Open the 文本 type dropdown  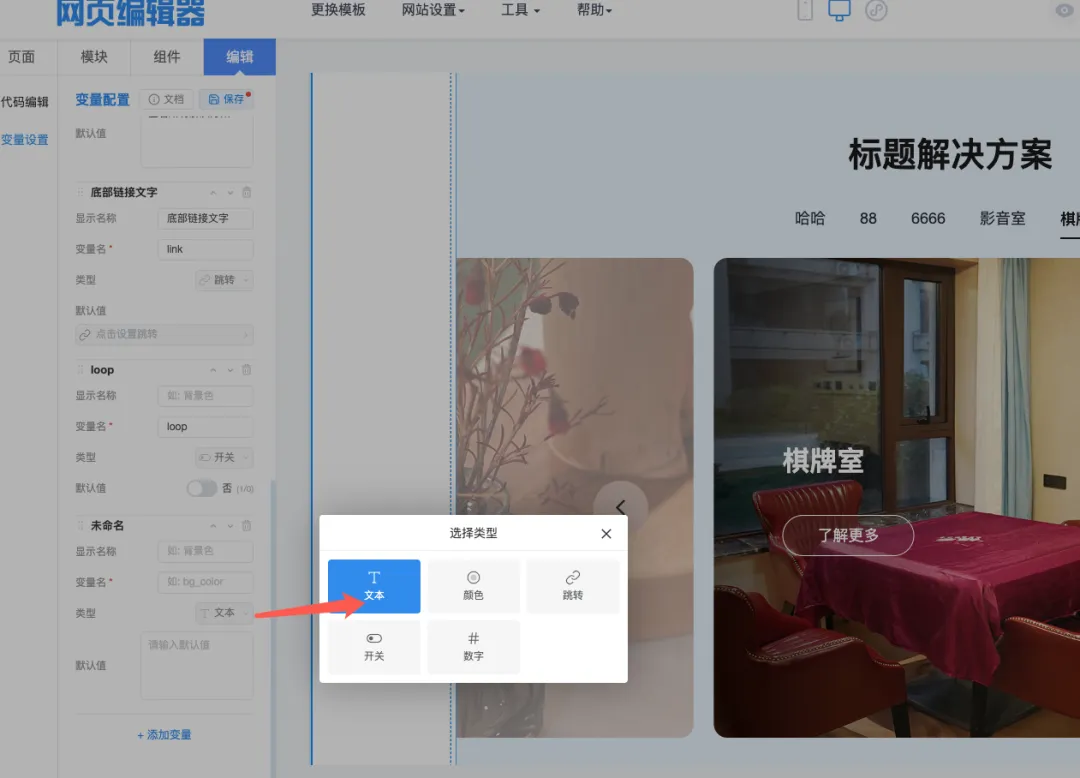(224, 613)
